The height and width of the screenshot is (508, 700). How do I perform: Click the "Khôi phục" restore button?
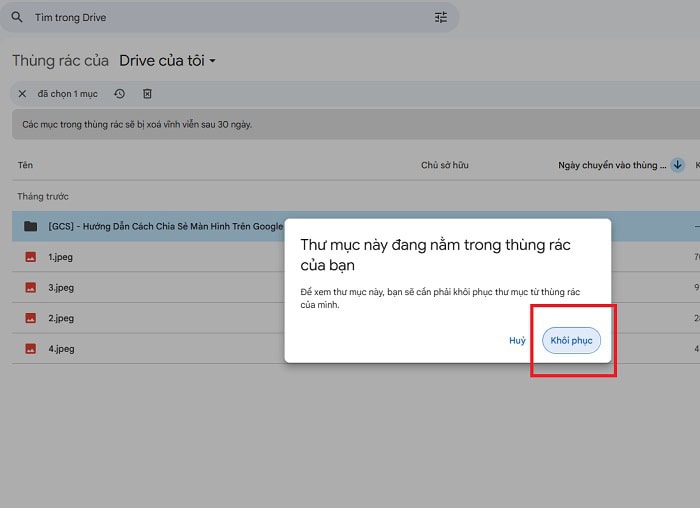pyautogui.click(x=571, y=341)
